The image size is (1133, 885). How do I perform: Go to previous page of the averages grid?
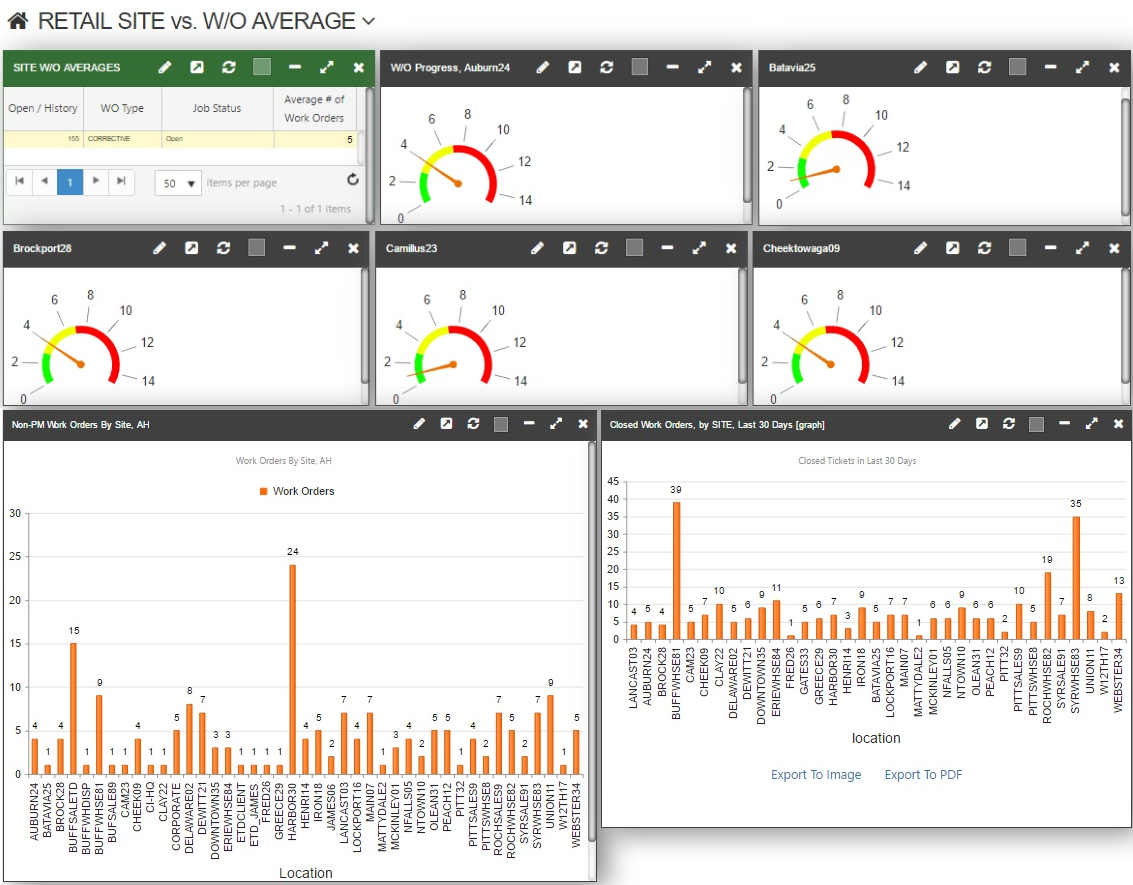tap(45, 181)
